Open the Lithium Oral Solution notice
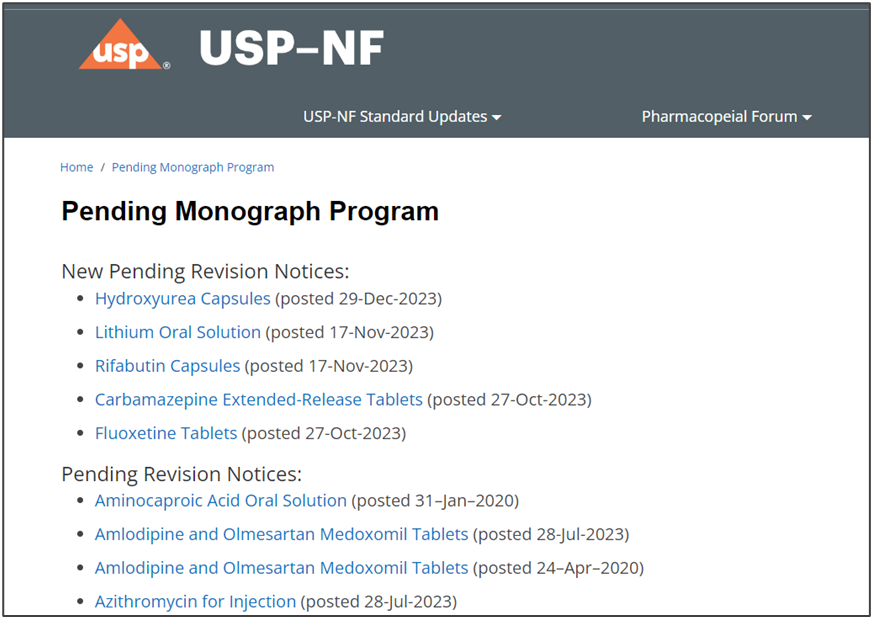Image resolution: width=874 pixels, height=621 pixels. [177, 332]
